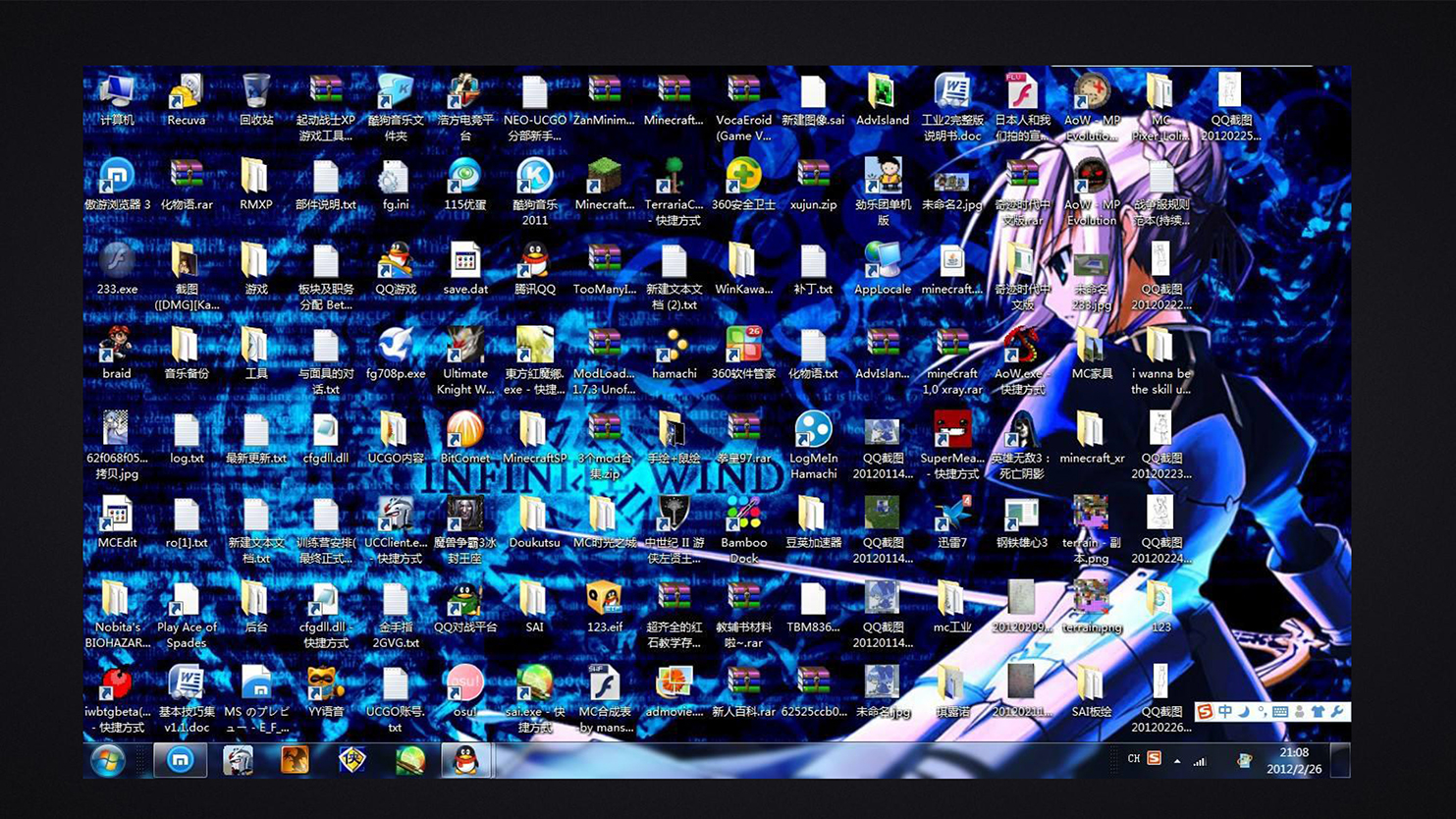This screenshot has width=1456, height=819.
Task: Open Sogou IME soft keyboard icon
Action: point(1280,711)
